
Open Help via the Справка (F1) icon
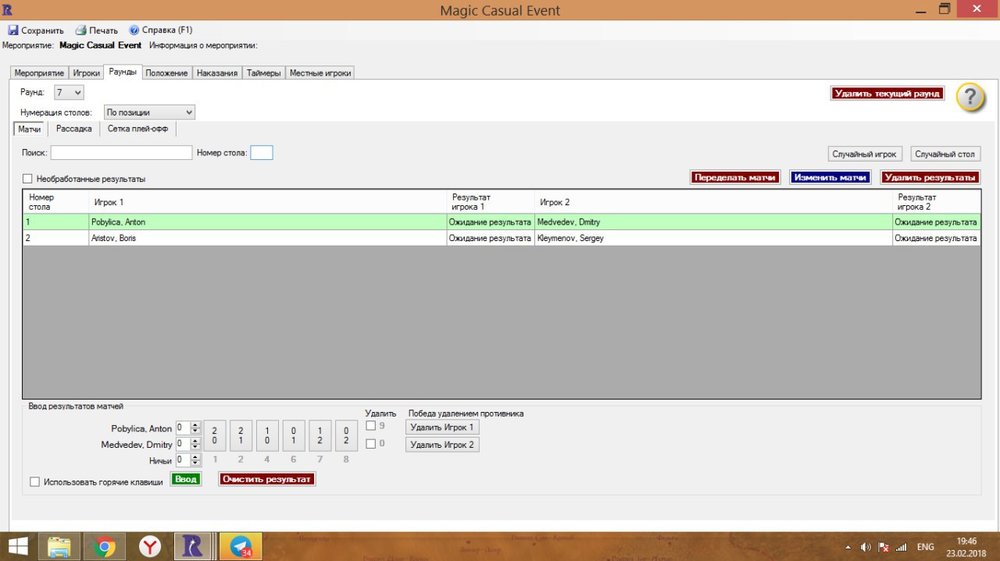(x=134, y=30)
